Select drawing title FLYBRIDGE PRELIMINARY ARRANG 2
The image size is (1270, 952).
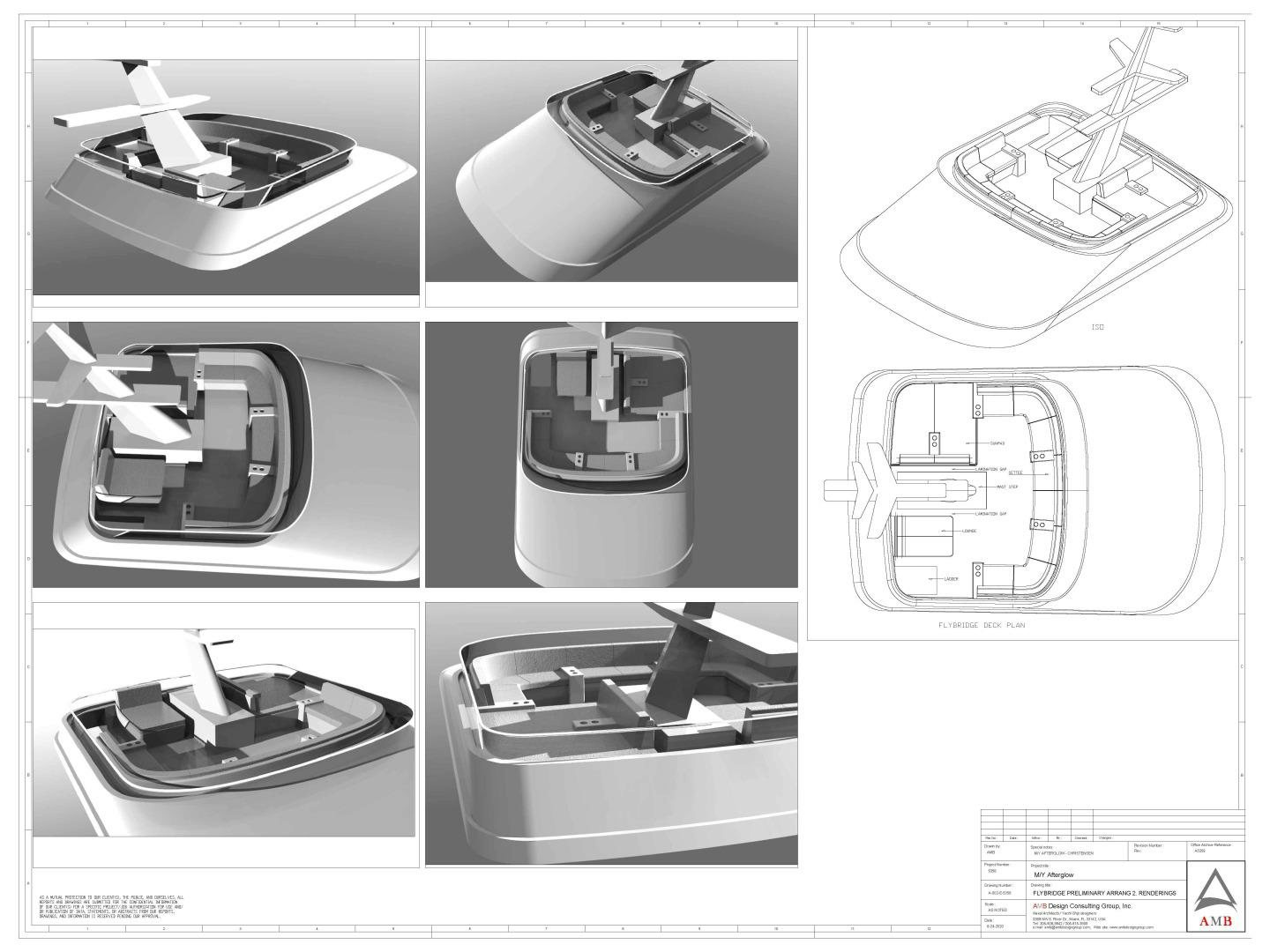pos(1104,893)
